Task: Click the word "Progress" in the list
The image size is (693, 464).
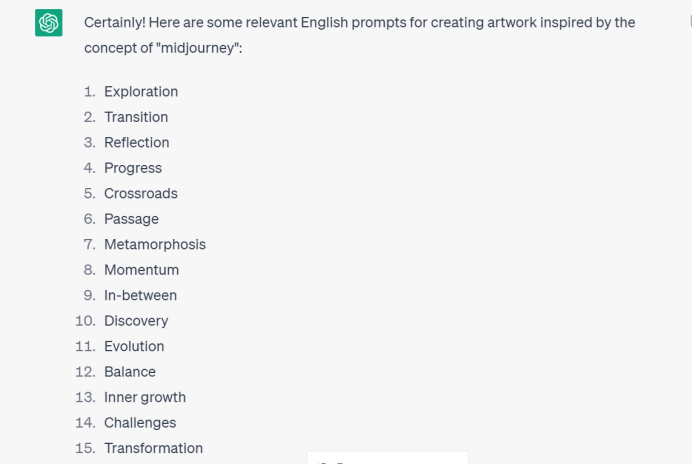Action: click(x=133, y=168)
